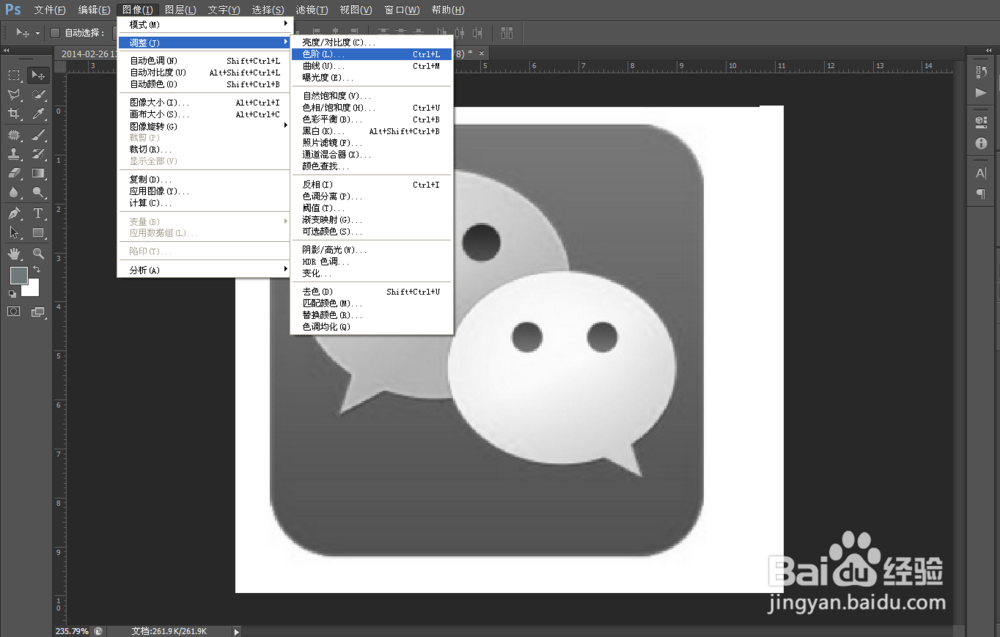Viewport: 1000px width, 637px height.
Task: Select the Gradient tool
Action: 38,173
